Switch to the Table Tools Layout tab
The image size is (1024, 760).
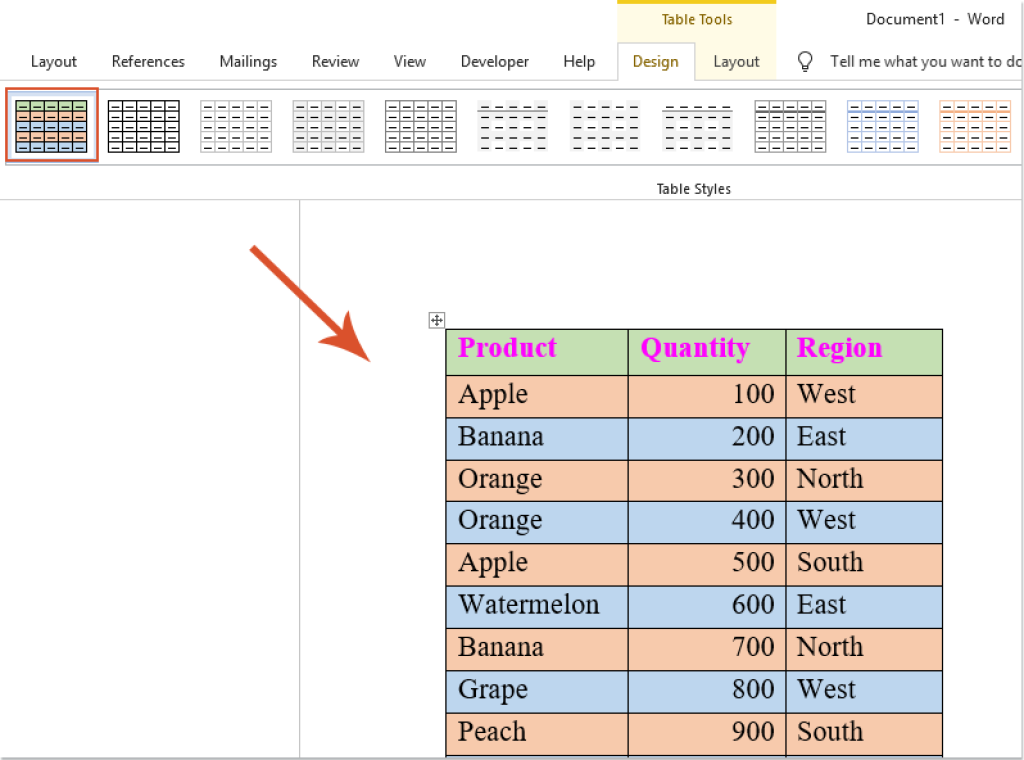point(735,61)
